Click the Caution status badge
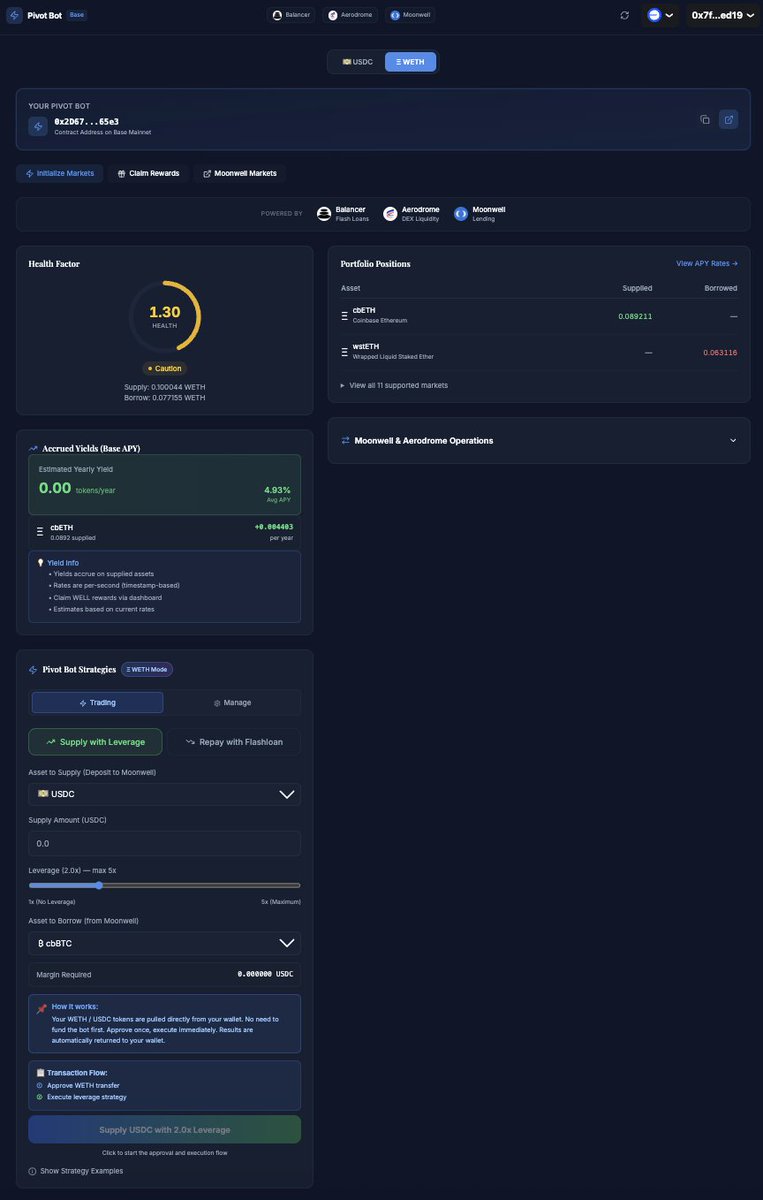Viewport: 763px width, 1200px height. 165,368
